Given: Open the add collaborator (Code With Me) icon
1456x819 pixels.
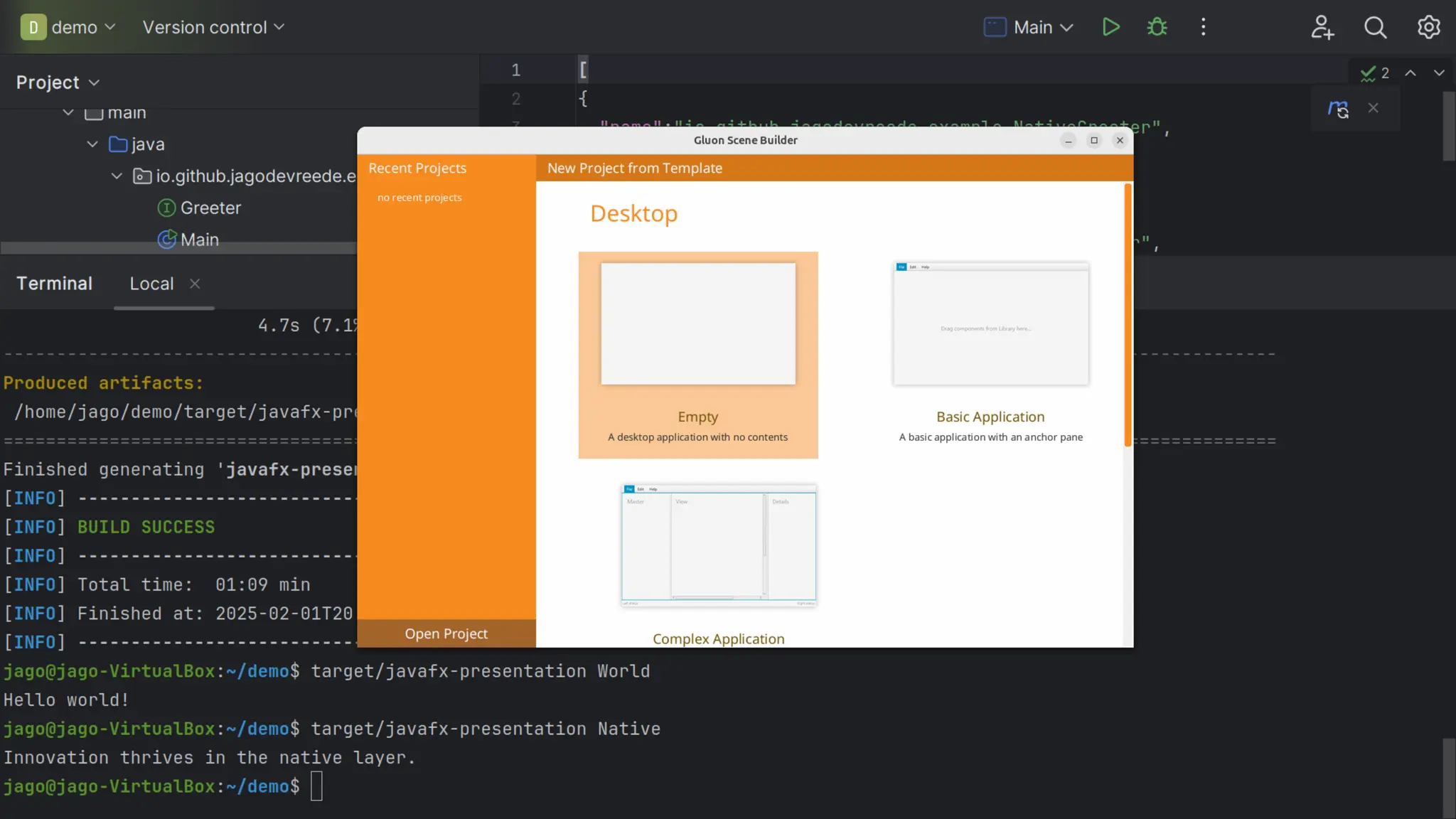Looking at the screenshot, I should pos(1322,27).
